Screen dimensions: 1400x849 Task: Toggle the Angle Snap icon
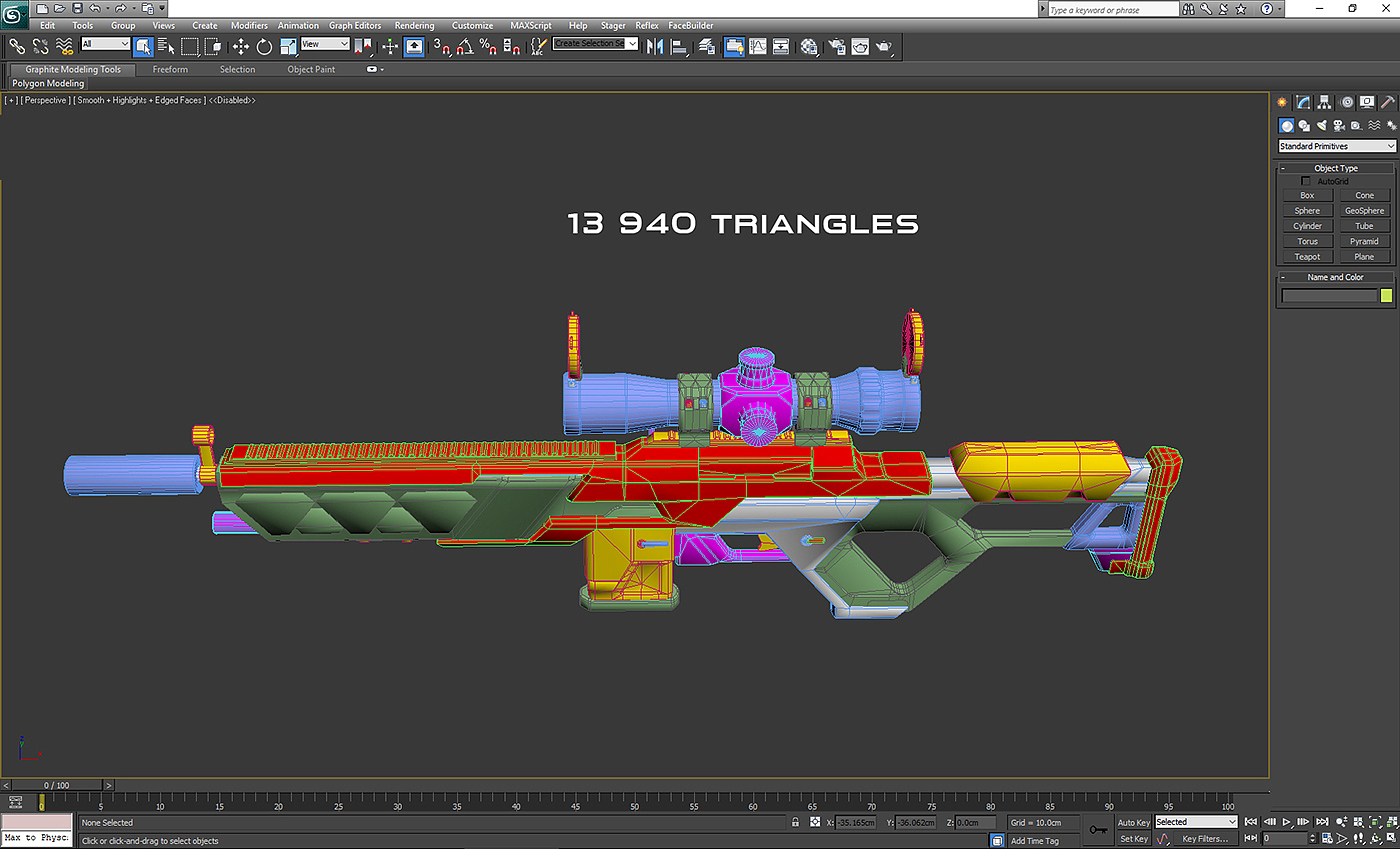[x=465, y=46]
